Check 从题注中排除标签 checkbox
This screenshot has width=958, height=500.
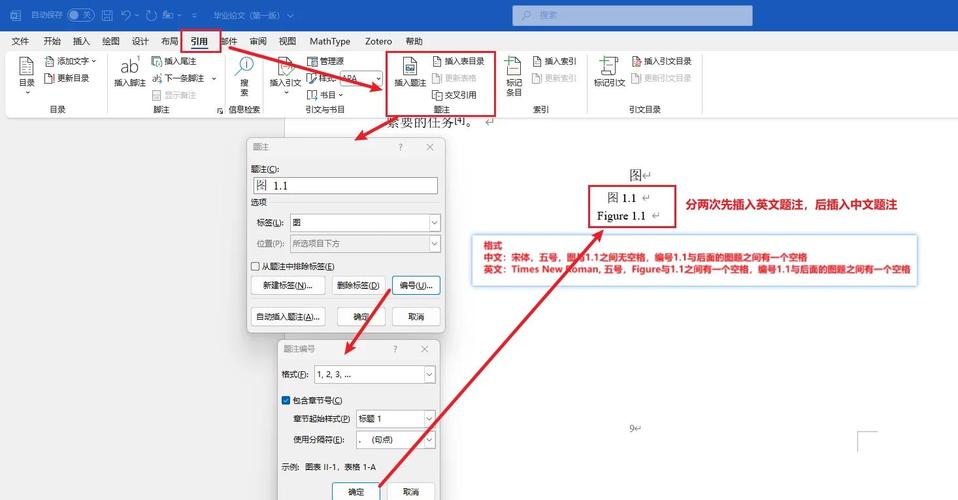pos(255,267)
